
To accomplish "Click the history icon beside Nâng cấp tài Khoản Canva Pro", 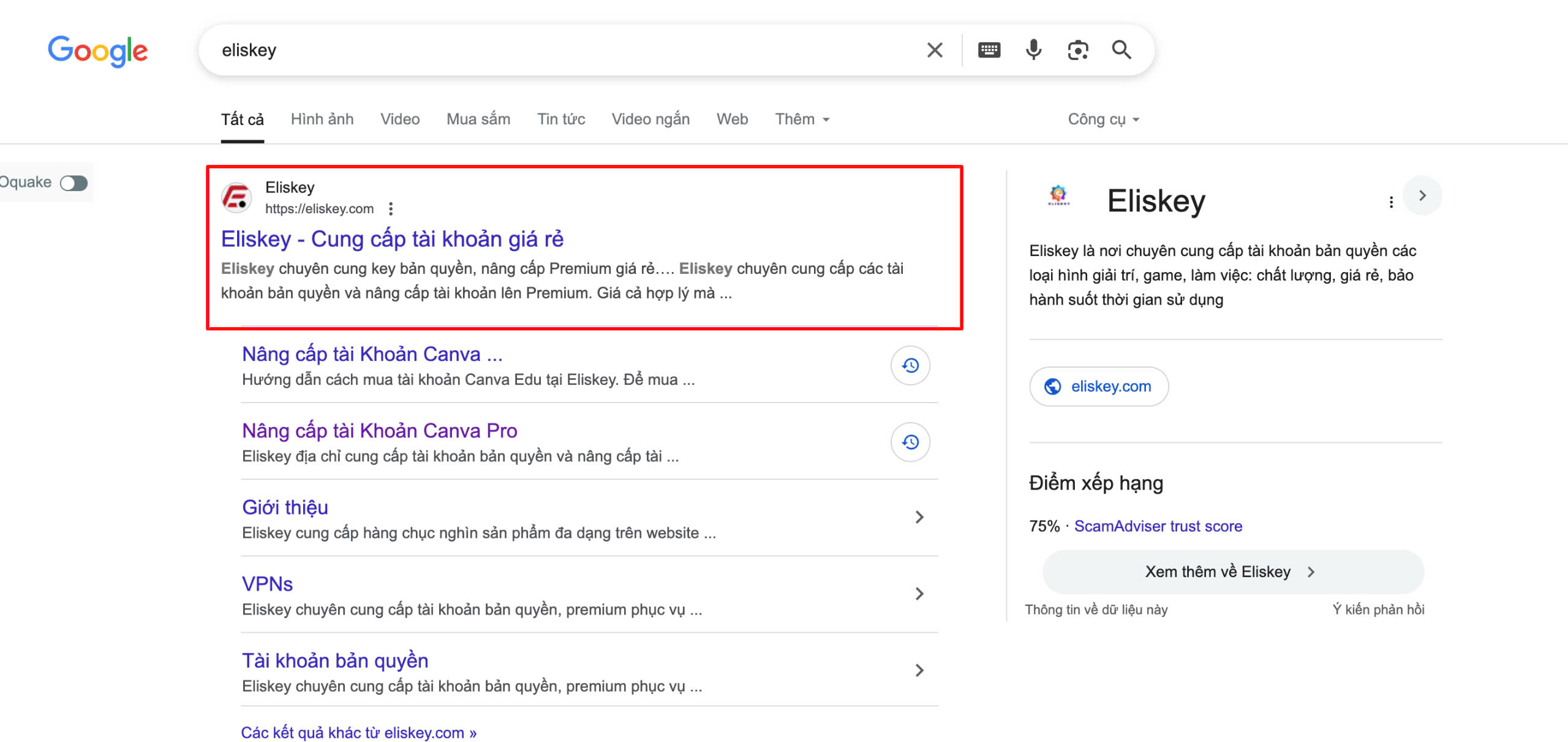I will 910,442.
